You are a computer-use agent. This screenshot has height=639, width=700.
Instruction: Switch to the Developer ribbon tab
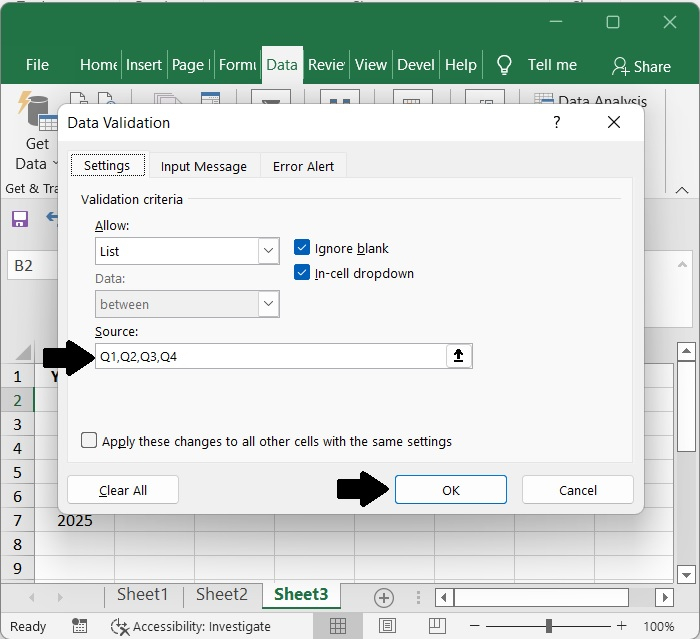416,65
